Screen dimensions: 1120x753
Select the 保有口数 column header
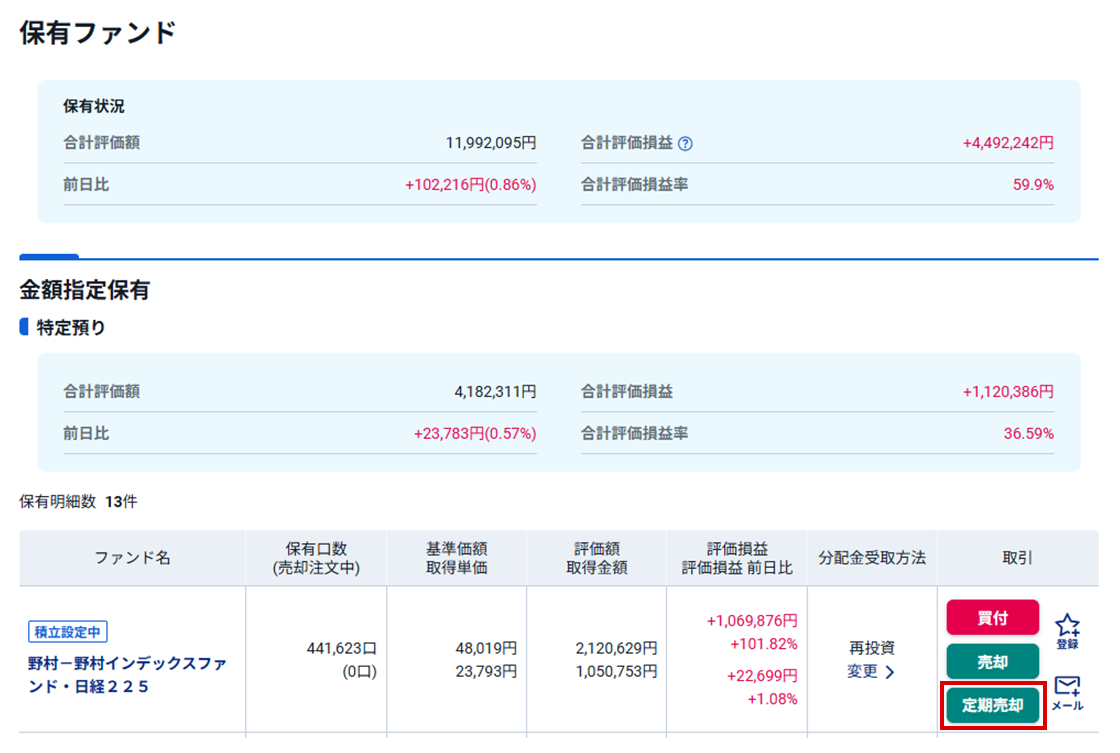316,558
